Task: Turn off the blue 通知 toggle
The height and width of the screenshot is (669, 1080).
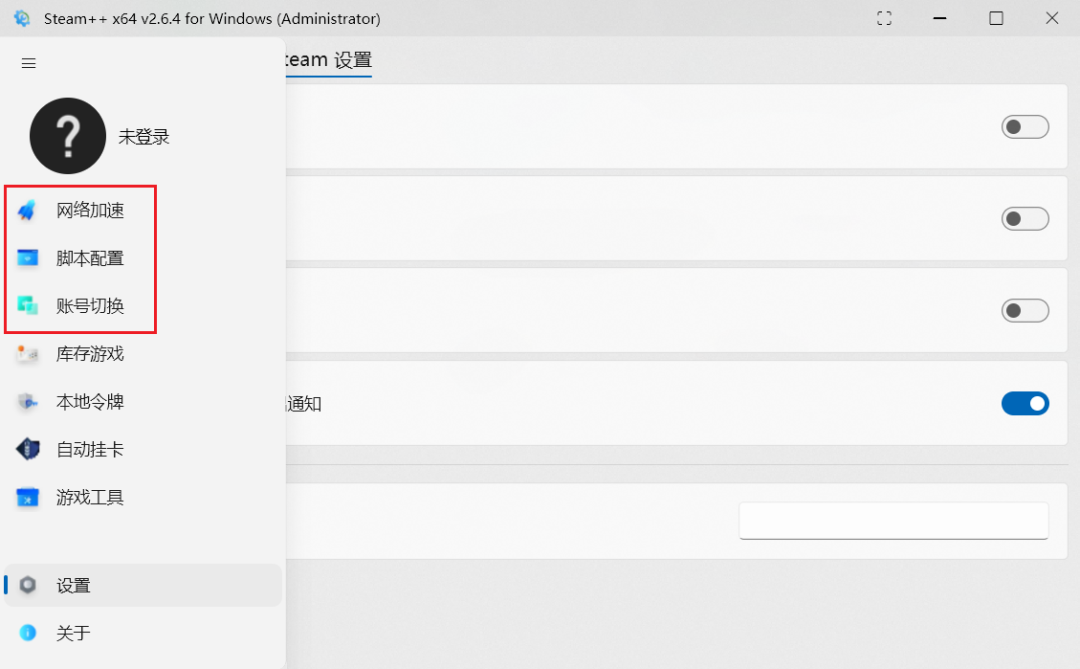Action: pos(1025,403)
